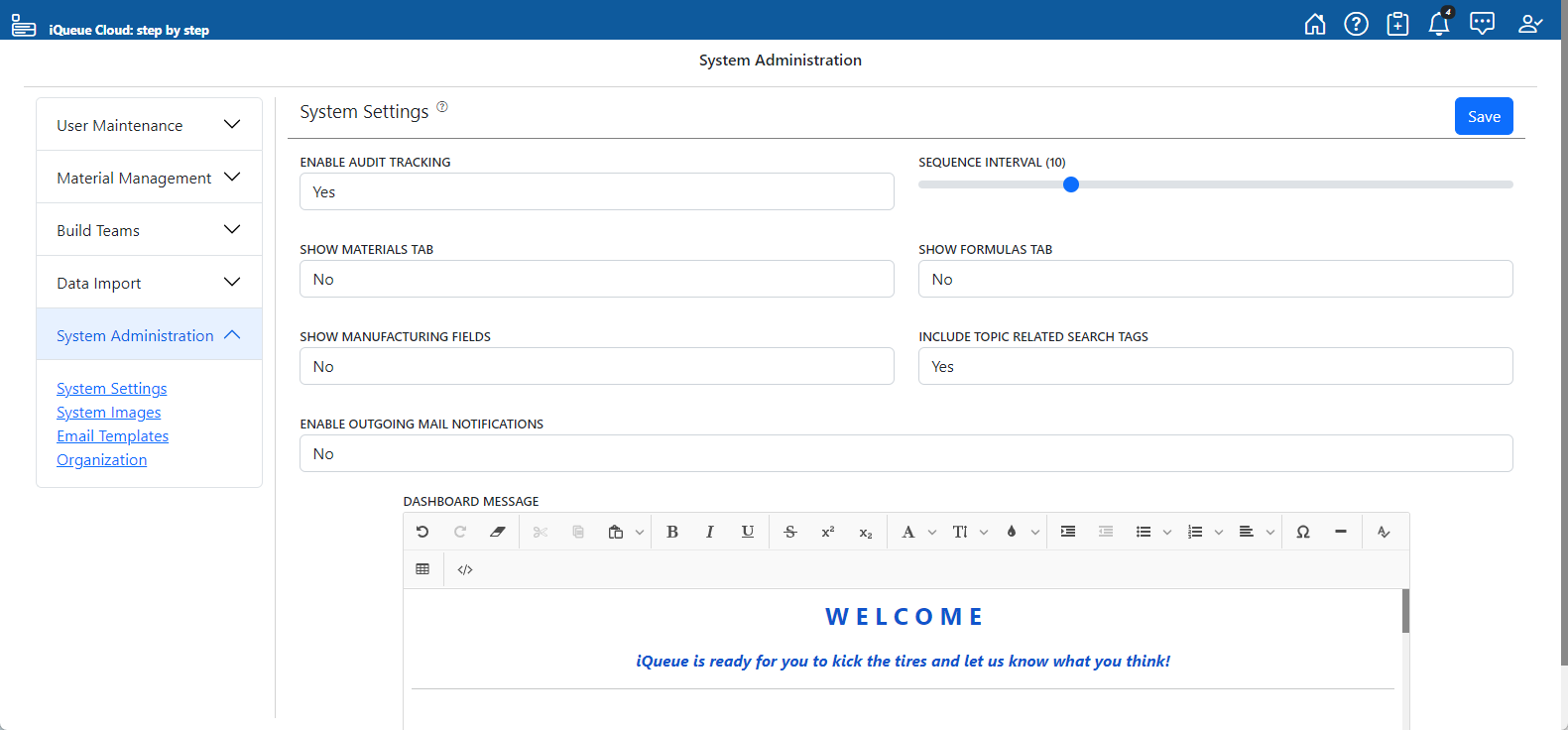This screenshot has height=730, width=1568.
Task: Click the dashboard editor scrollbar
Action: pyautogui.click(x=1405, y=611)
